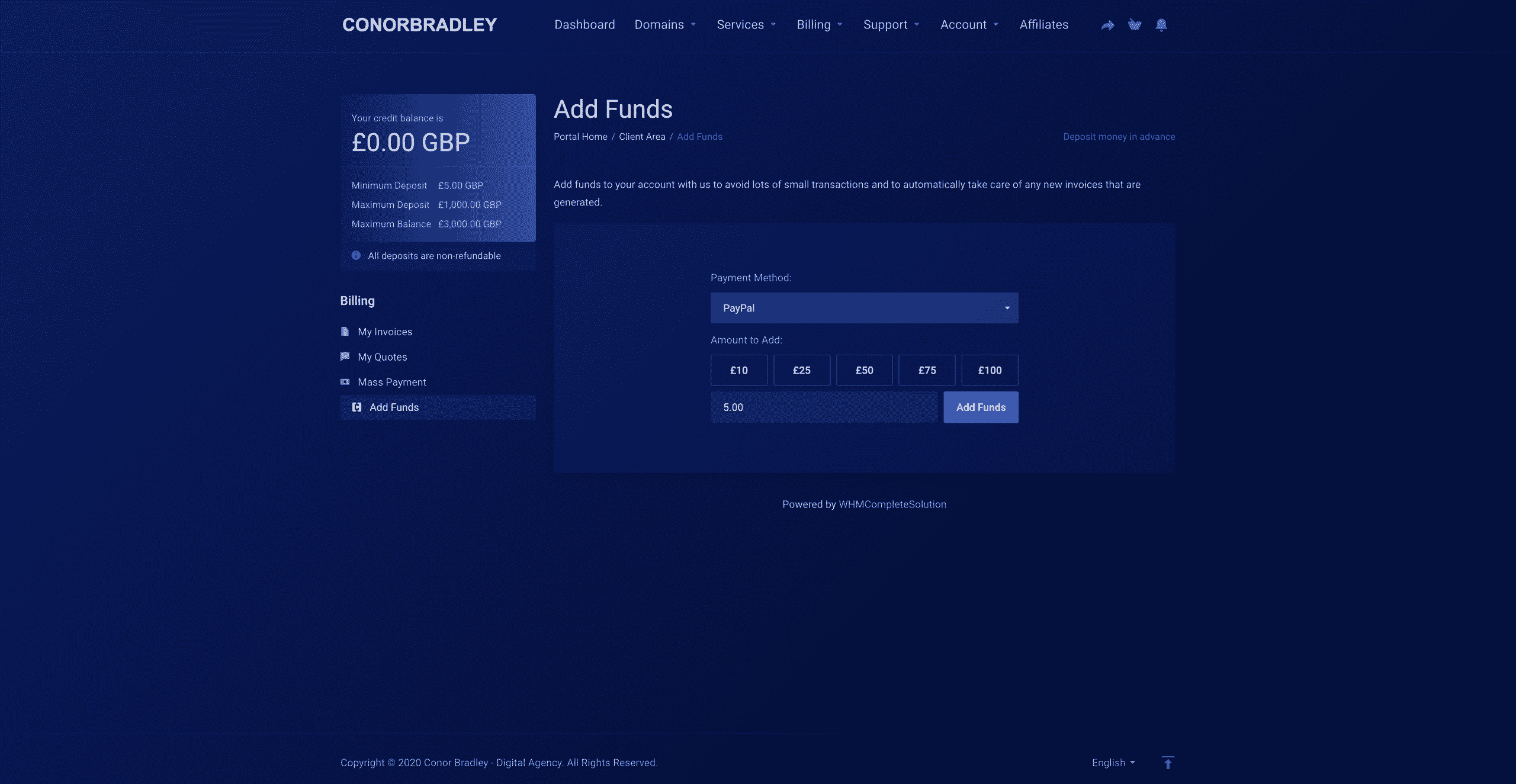Choose the £25 amount button
The image size is (1516, 784).
(802, 370)
